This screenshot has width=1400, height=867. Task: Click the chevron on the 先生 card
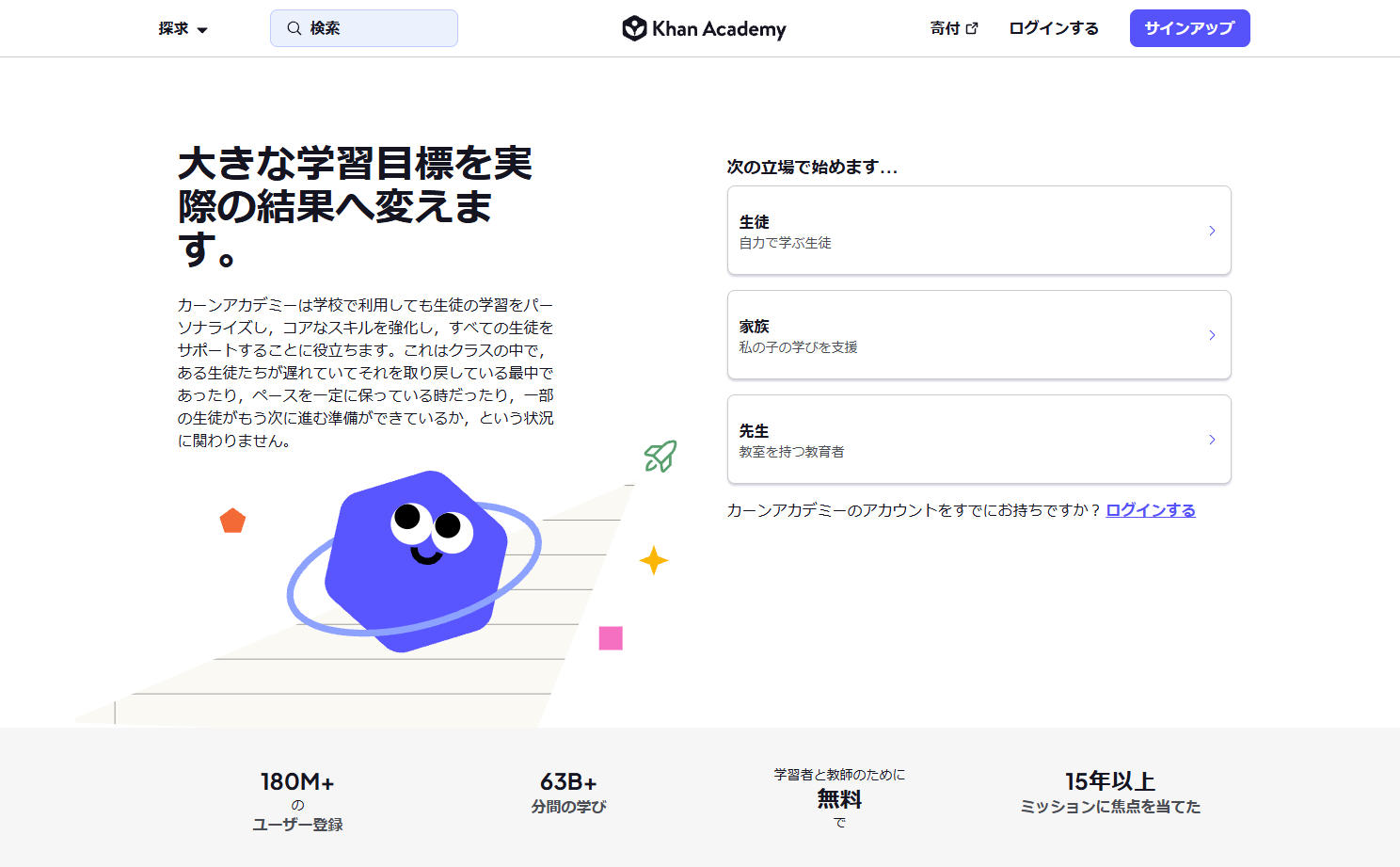point(1212,440)
